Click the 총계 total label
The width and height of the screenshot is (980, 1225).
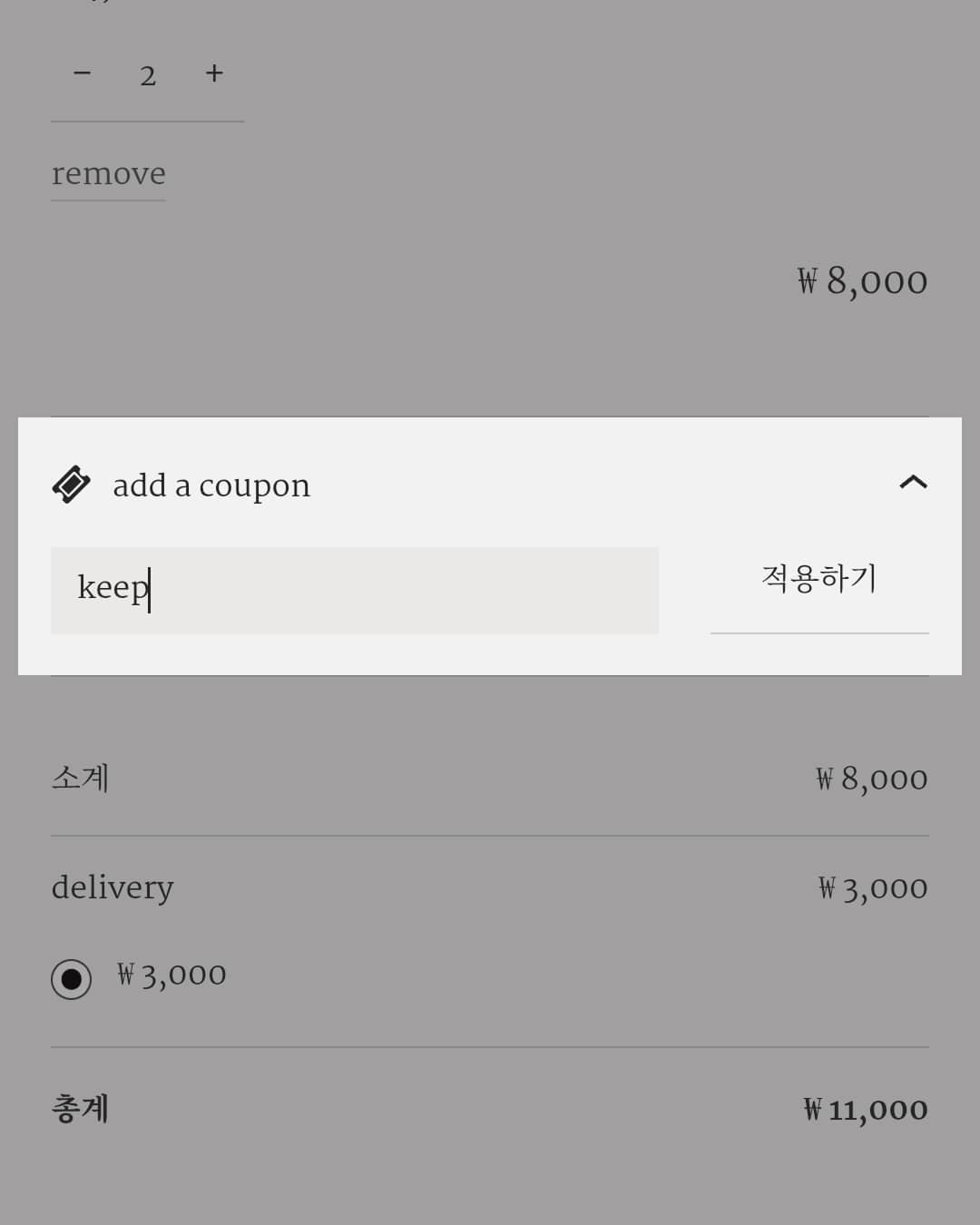click(x=81, y=1108)
